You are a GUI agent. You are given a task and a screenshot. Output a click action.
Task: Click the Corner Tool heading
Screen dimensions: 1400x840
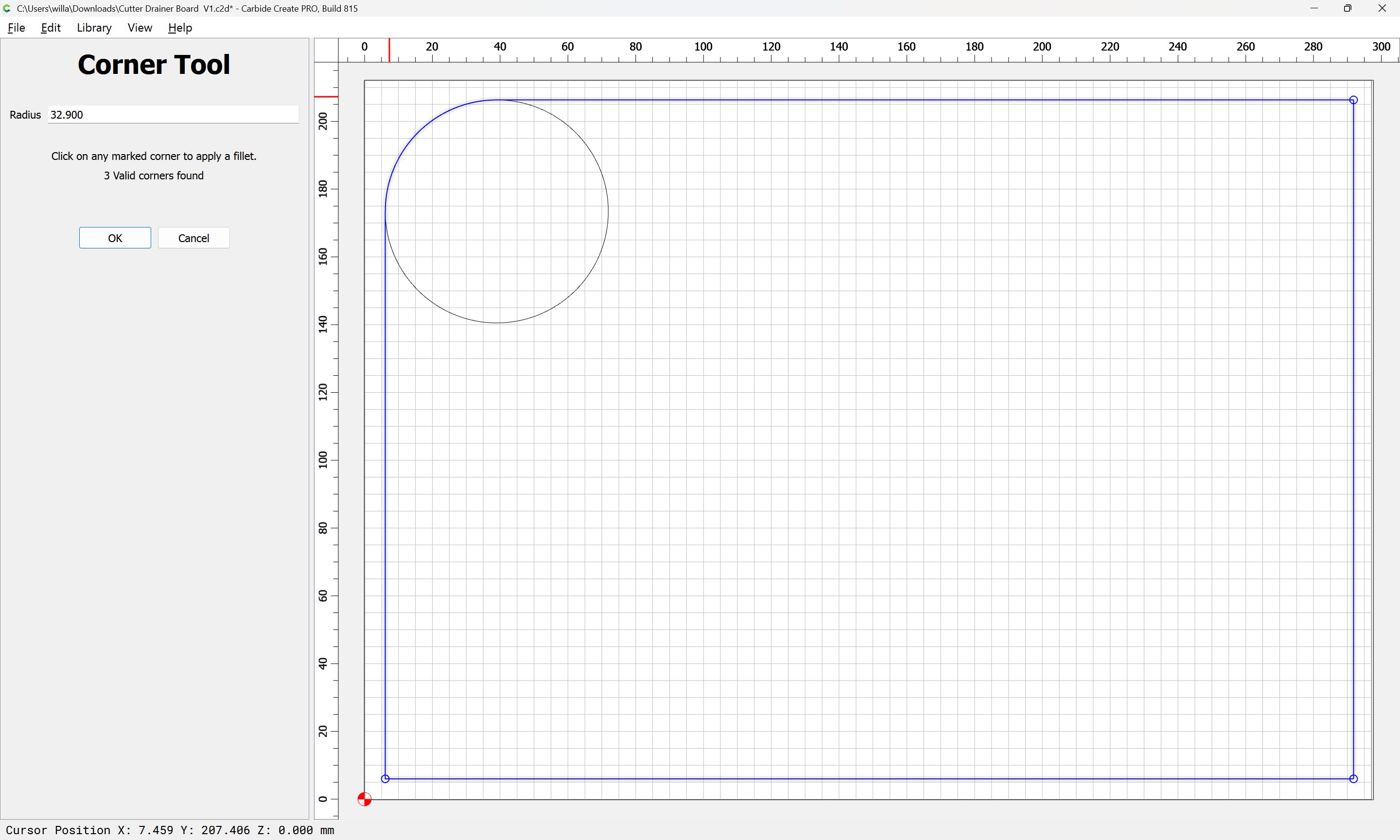153,65
